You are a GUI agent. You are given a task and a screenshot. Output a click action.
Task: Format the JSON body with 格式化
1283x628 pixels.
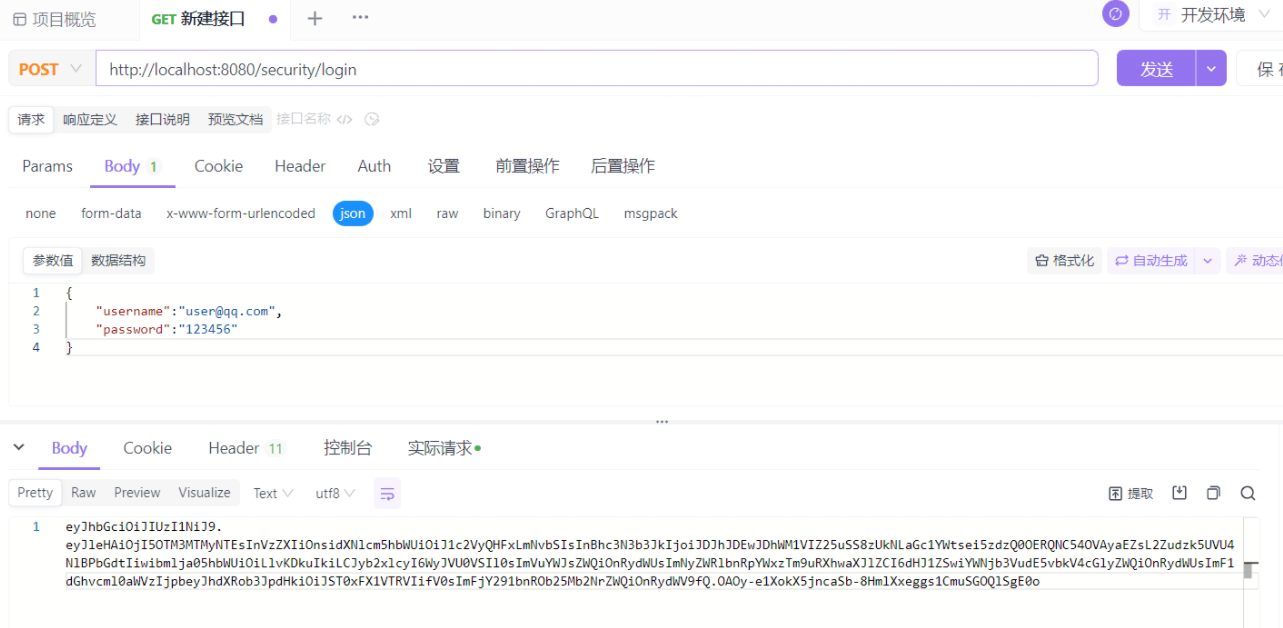tap(1063, 260)
